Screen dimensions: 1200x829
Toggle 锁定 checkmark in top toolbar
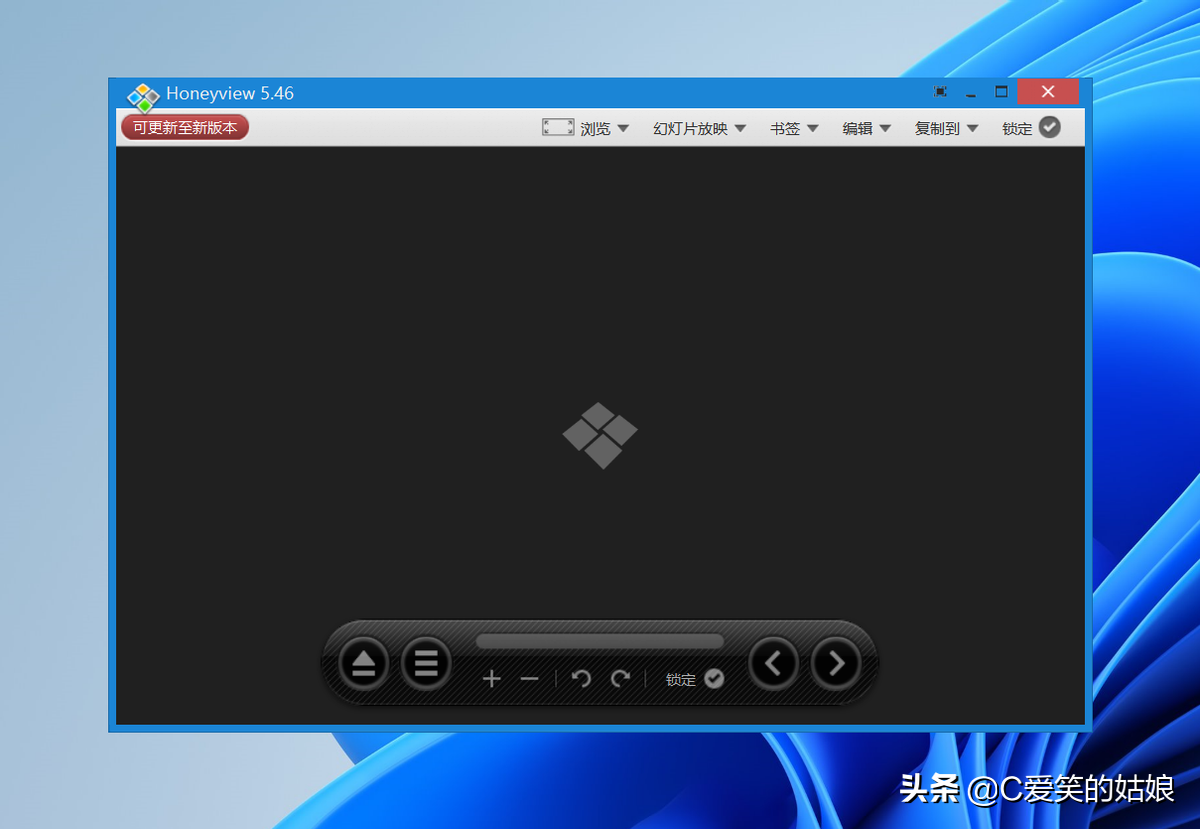tap(1049, 127)
